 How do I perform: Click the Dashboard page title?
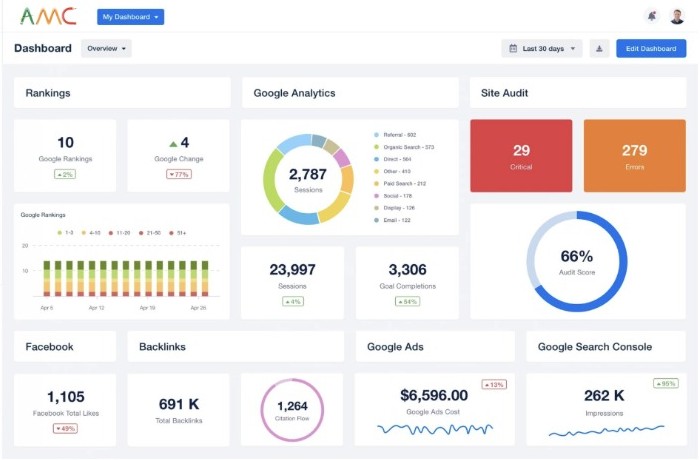(43, 48)
